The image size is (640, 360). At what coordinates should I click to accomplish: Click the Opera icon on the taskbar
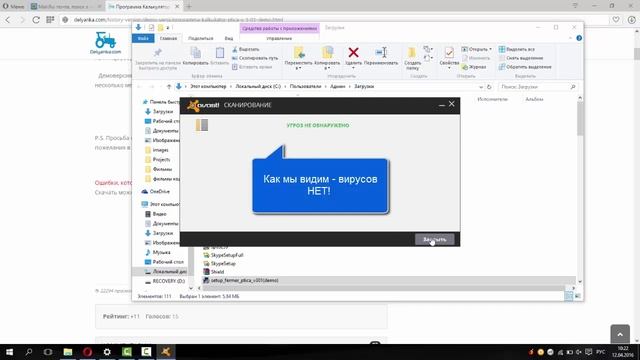pyautogui.click(x=87, y=351)
